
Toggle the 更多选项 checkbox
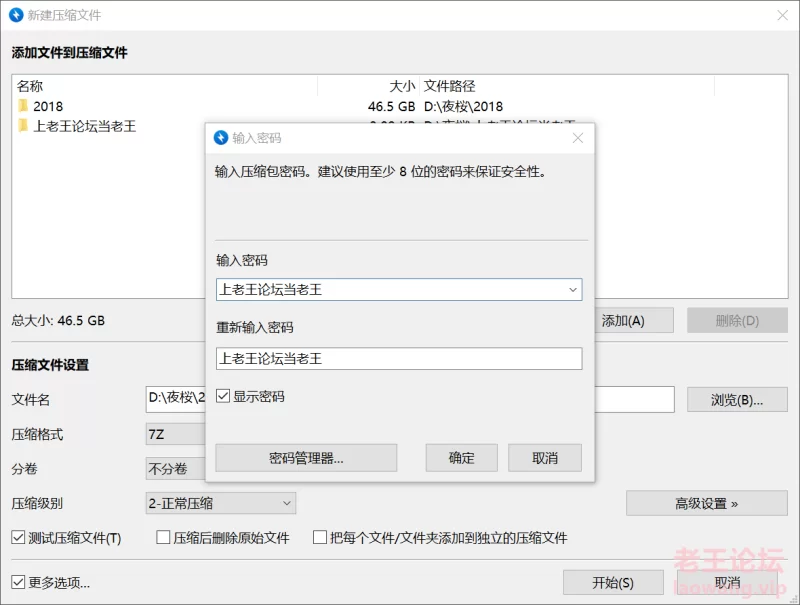click(18, 582)
